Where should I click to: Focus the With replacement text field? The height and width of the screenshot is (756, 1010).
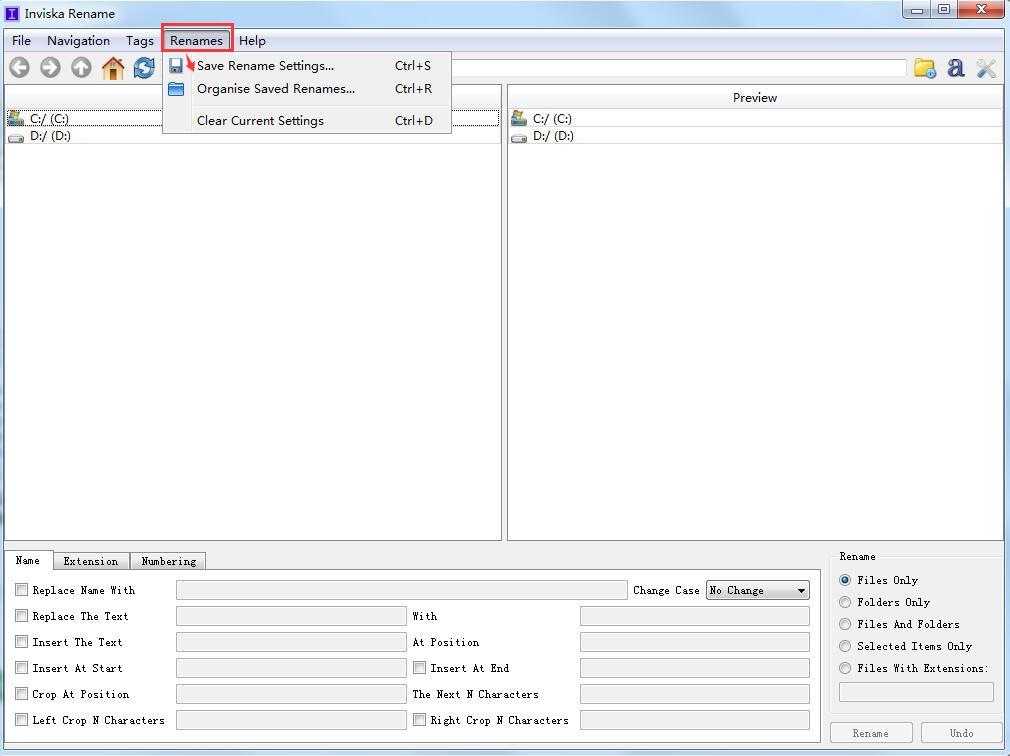click(694, 616)
